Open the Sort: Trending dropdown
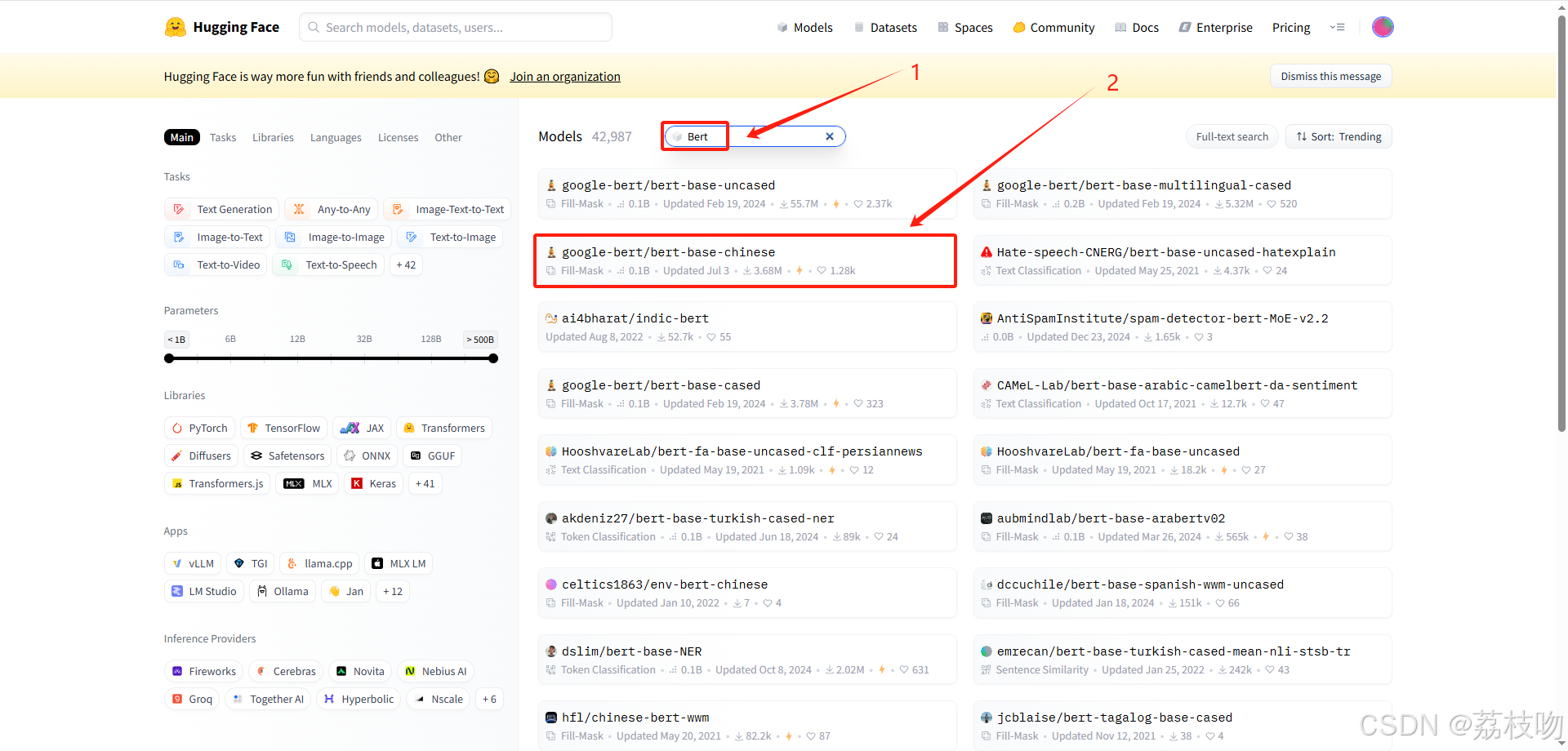This screenshot has width=1568, height=751. (x=1339, y=136)
